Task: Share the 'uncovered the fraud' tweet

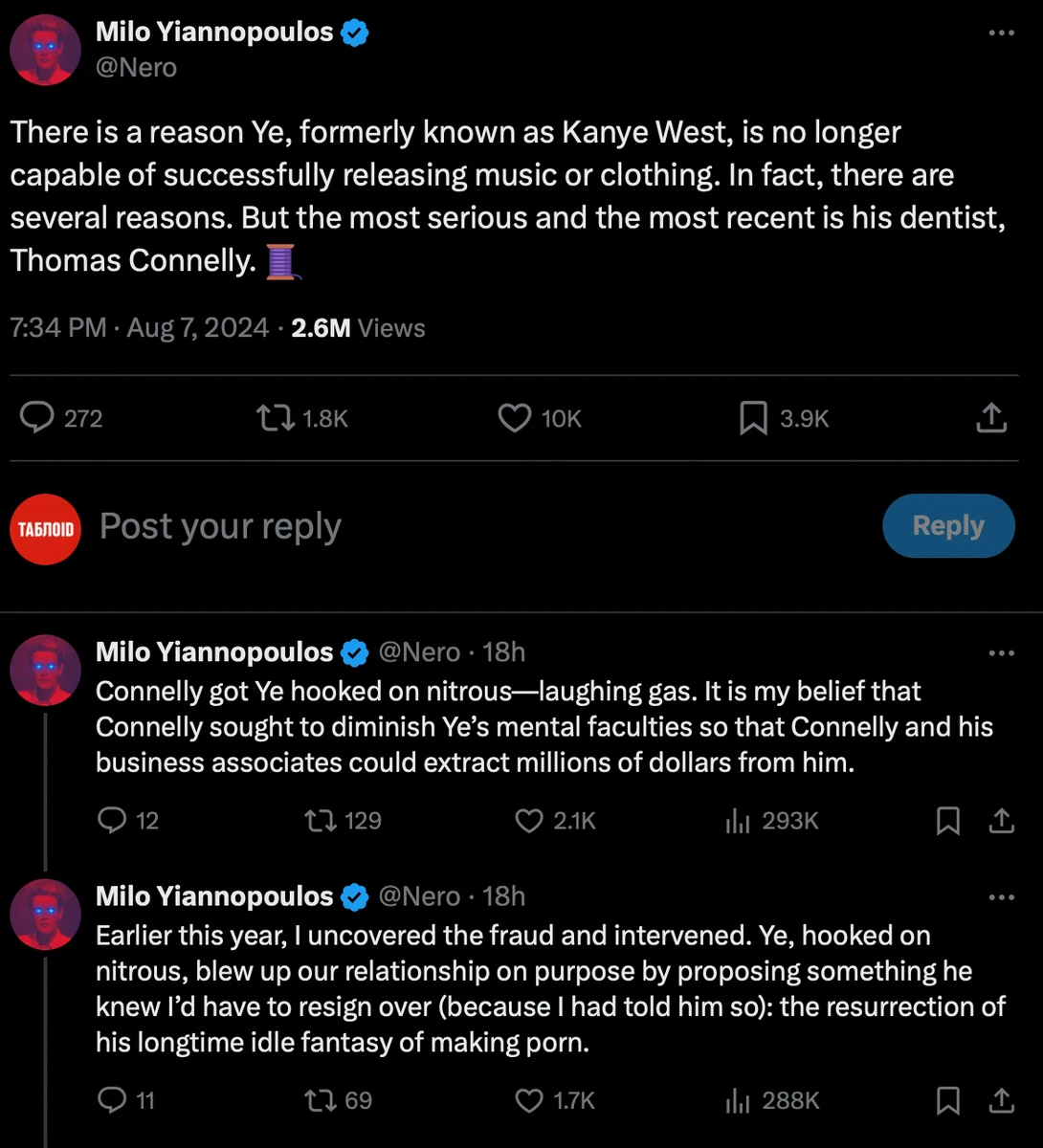Action: pos(1001,1101)
